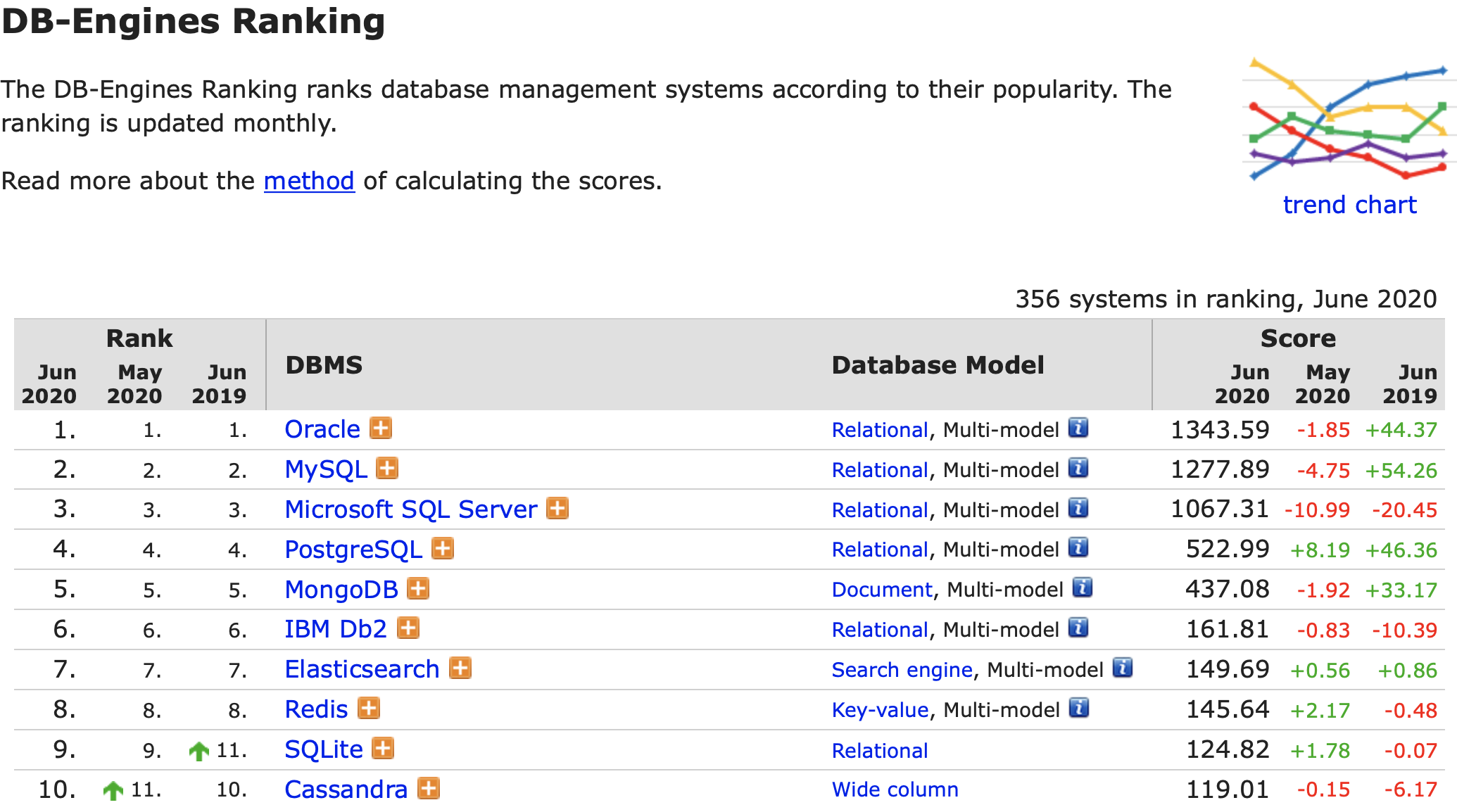
Task: Open Relational link in Microsoft SQL Server row
Action: pos(880,510)
